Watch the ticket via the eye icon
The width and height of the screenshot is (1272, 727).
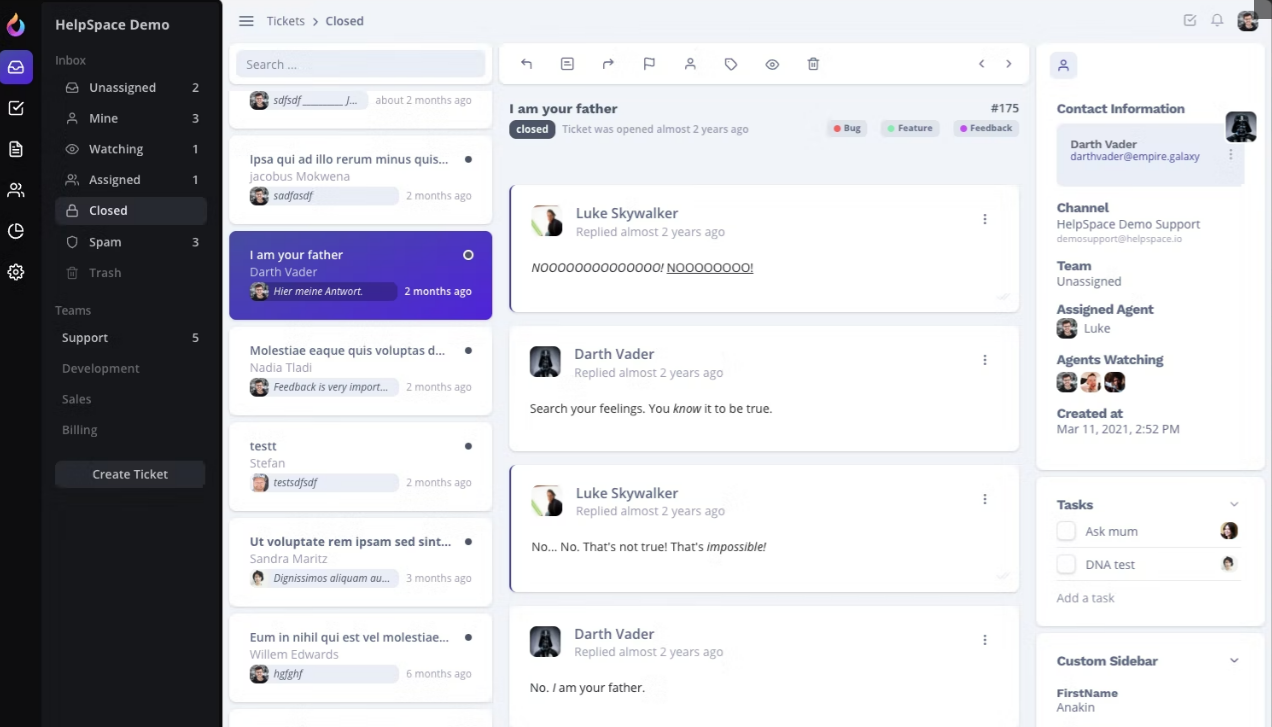(x=772, y=63)
